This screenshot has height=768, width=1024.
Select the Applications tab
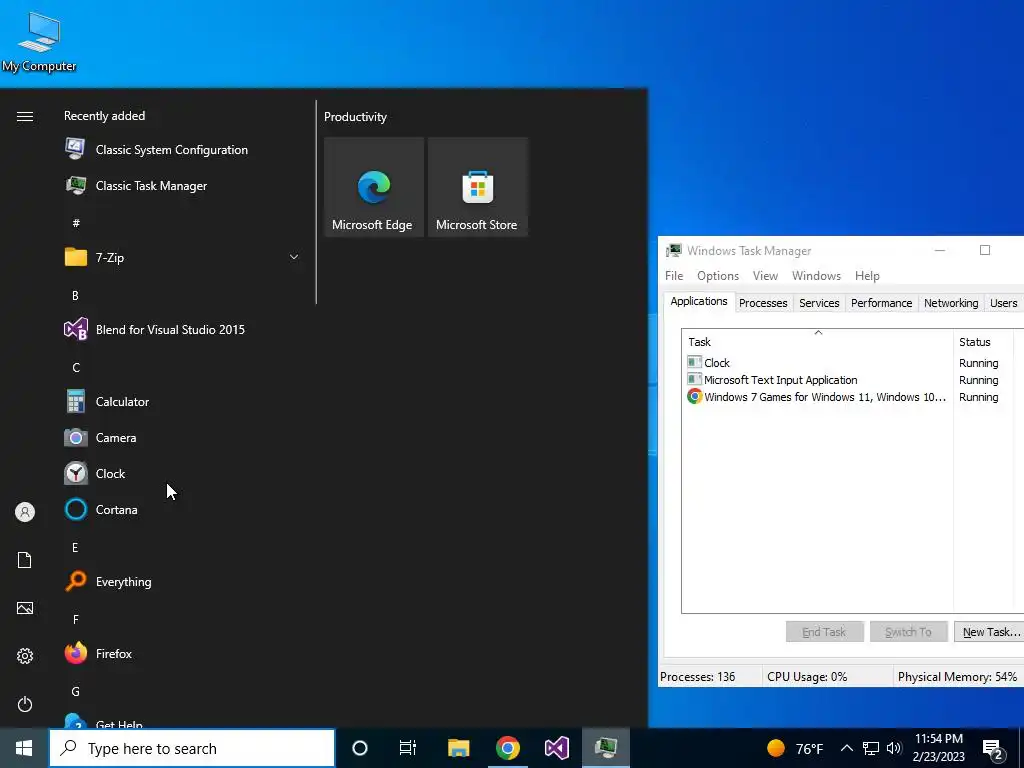699,301
